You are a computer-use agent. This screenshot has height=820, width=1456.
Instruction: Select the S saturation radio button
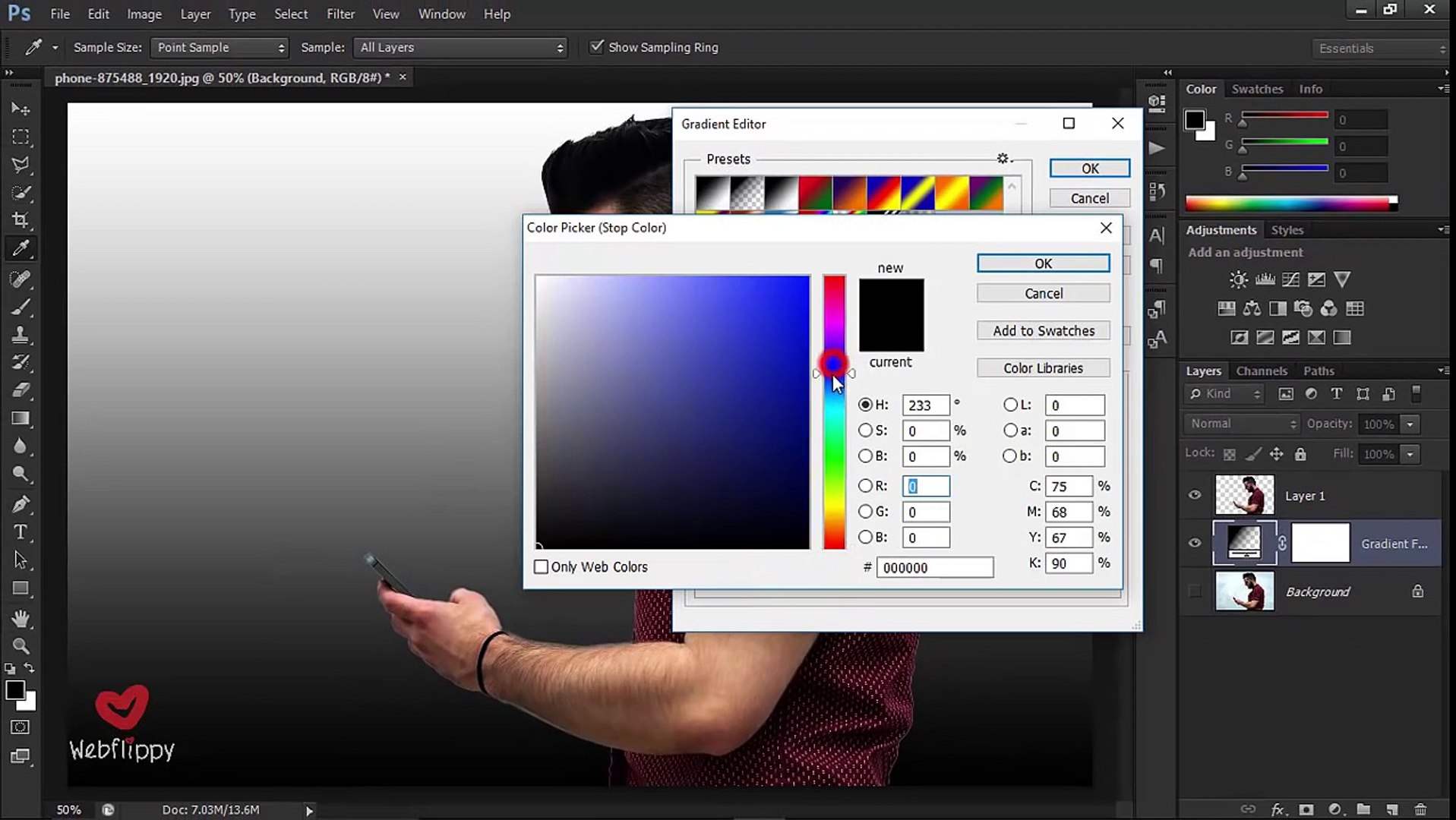pyautogui.click(x=865, y=430)
